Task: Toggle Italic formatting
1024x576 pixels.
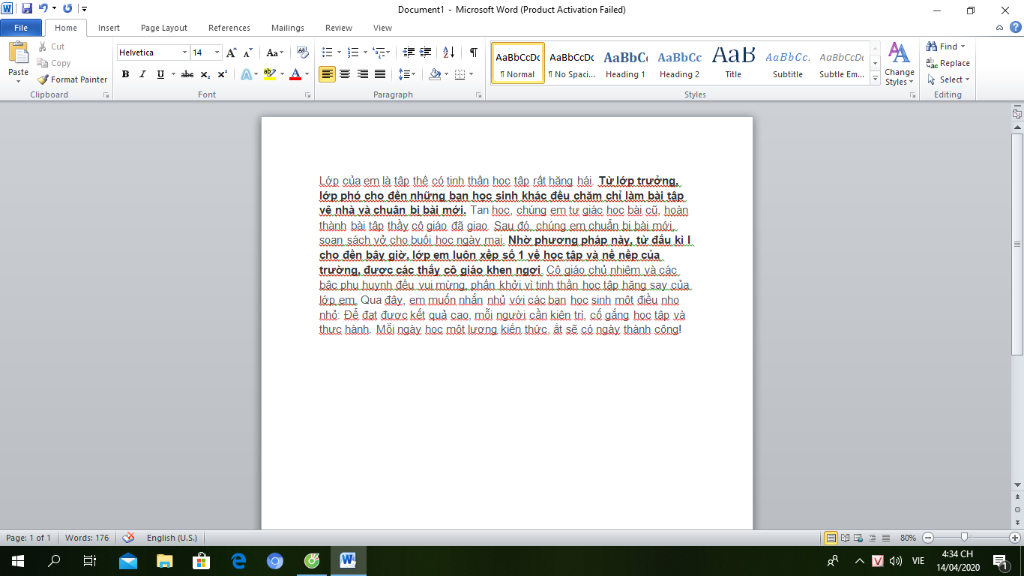Action: 142,74
